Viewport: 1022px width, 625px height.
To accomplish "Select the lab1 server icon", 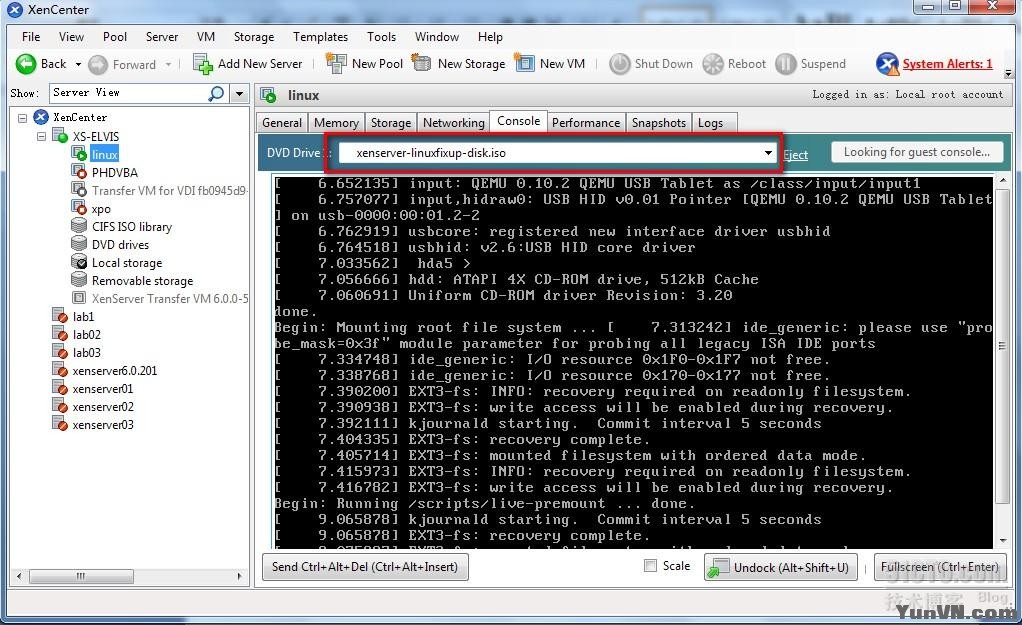I will click(60, 316).
